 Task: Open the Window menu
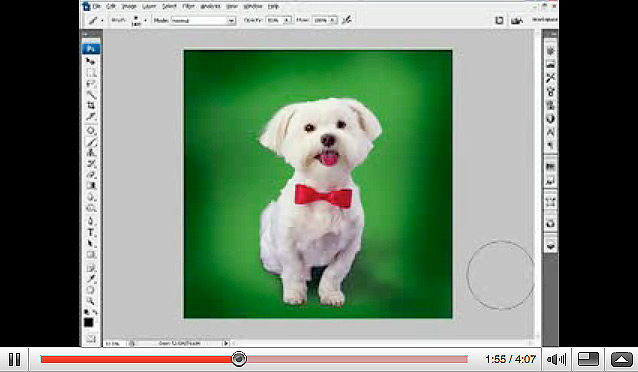[x=253, y=7]
